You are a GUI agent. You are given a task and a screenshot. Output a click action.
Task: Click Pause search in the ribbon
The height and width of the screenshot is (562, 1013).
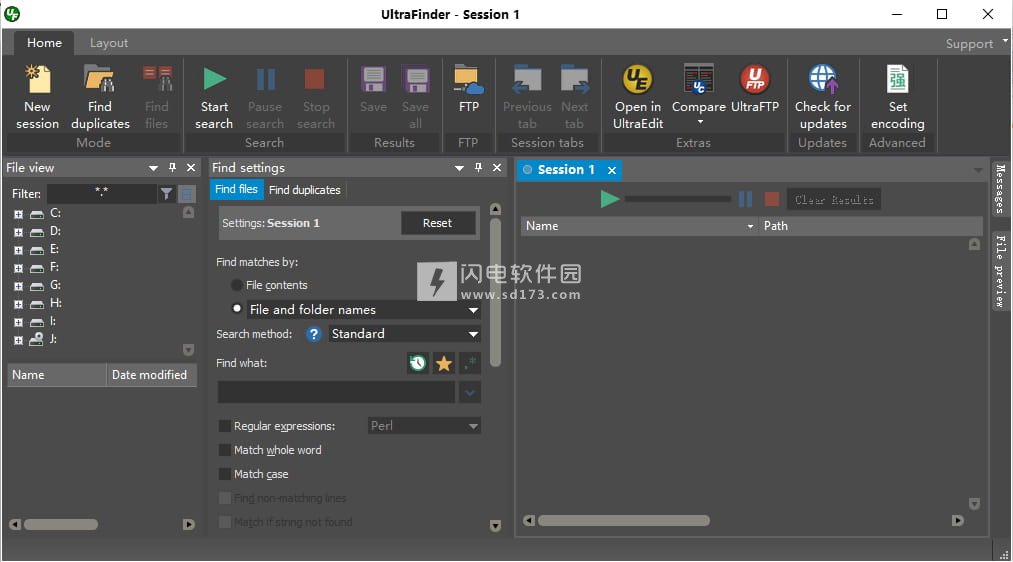pos(265,98)
